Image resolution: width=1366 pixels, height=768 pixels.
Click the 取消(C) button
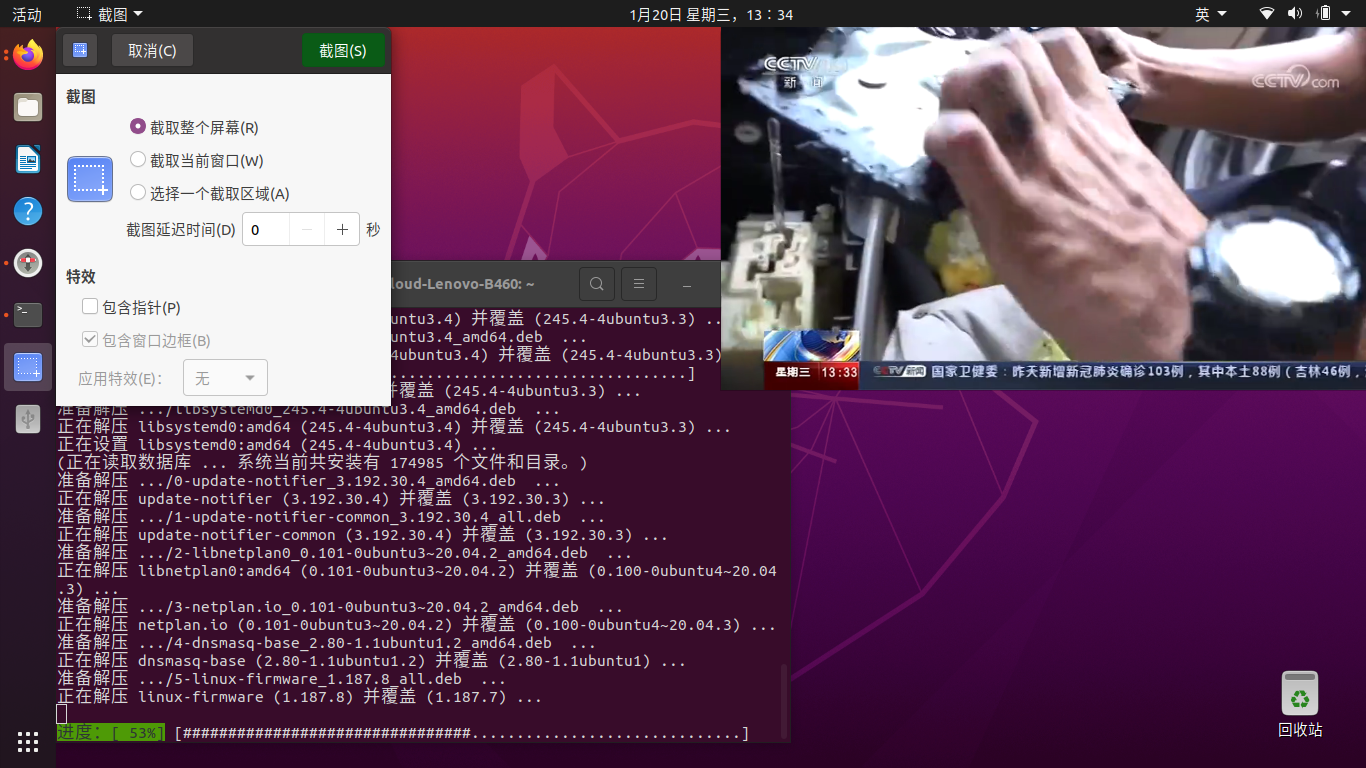pyautogui.click(x=152, y=50)
